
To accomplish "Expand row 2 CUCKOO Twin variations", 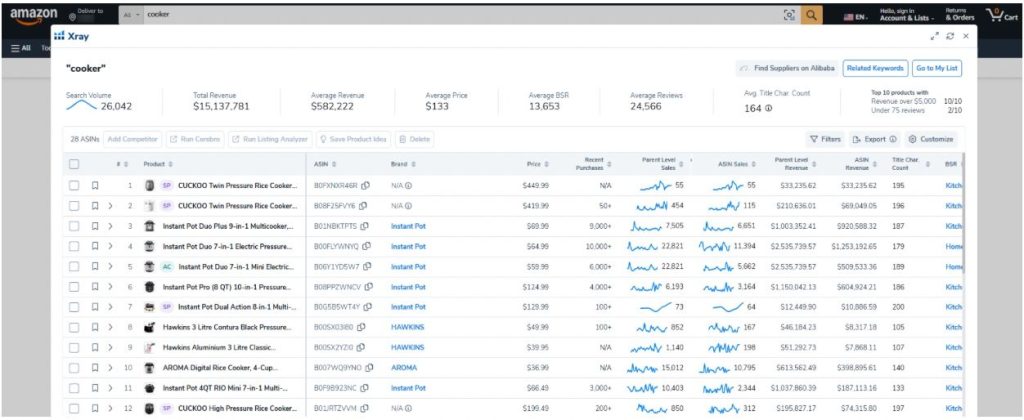I will coord(110,206).
